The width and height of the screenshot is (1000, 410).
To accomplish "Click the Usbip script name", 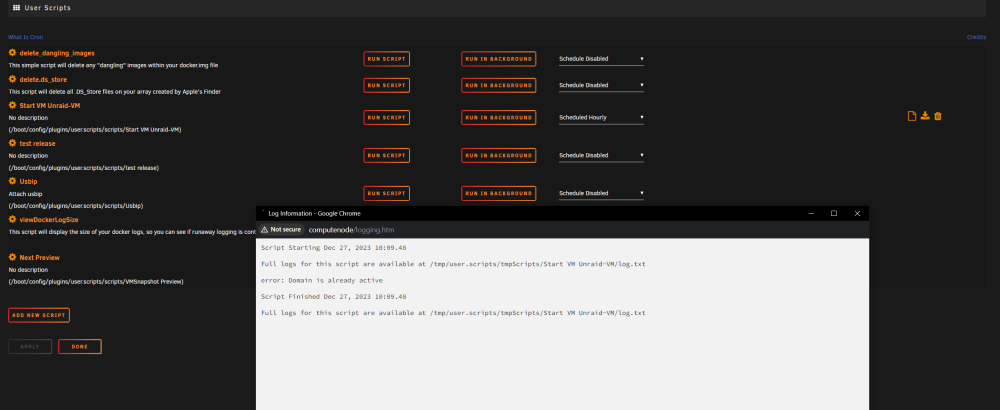I will point(29,182).
